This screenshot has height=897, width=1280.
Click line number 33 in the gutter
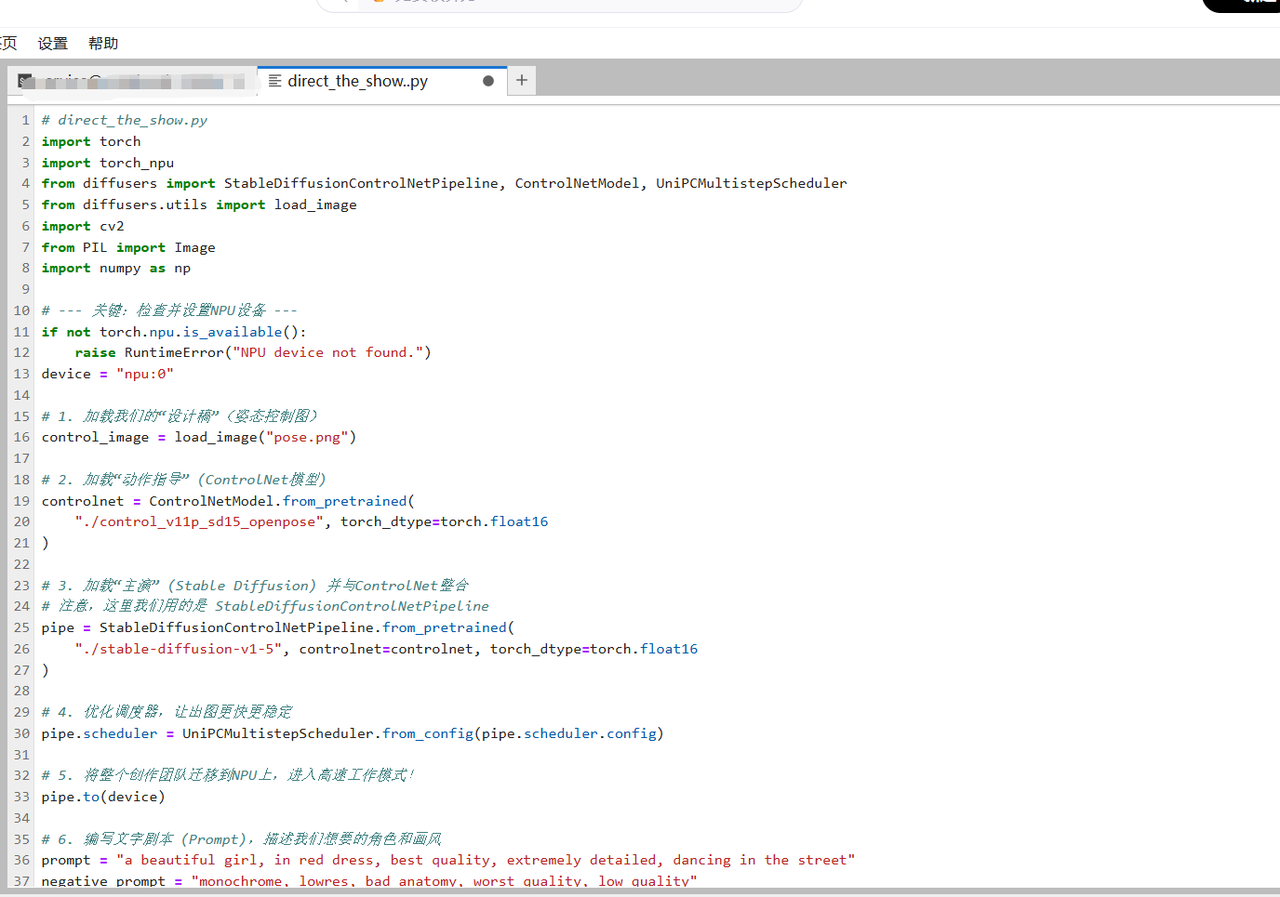pyautogui.click(x=22, y=797)
